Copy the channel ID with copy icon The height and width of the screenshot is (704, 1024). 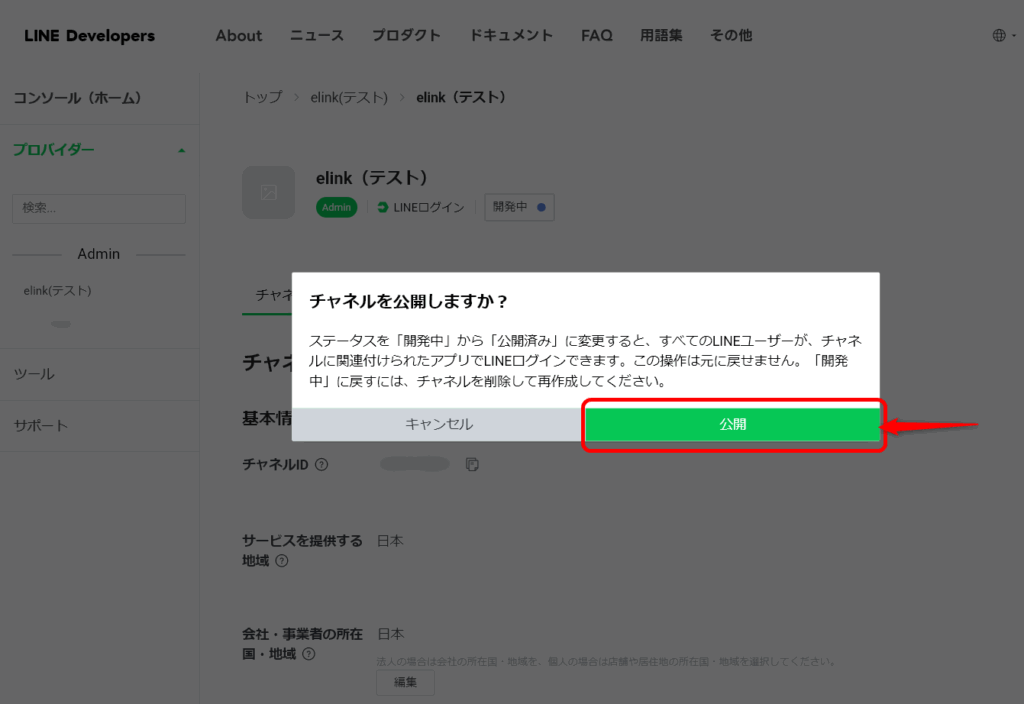472,464
